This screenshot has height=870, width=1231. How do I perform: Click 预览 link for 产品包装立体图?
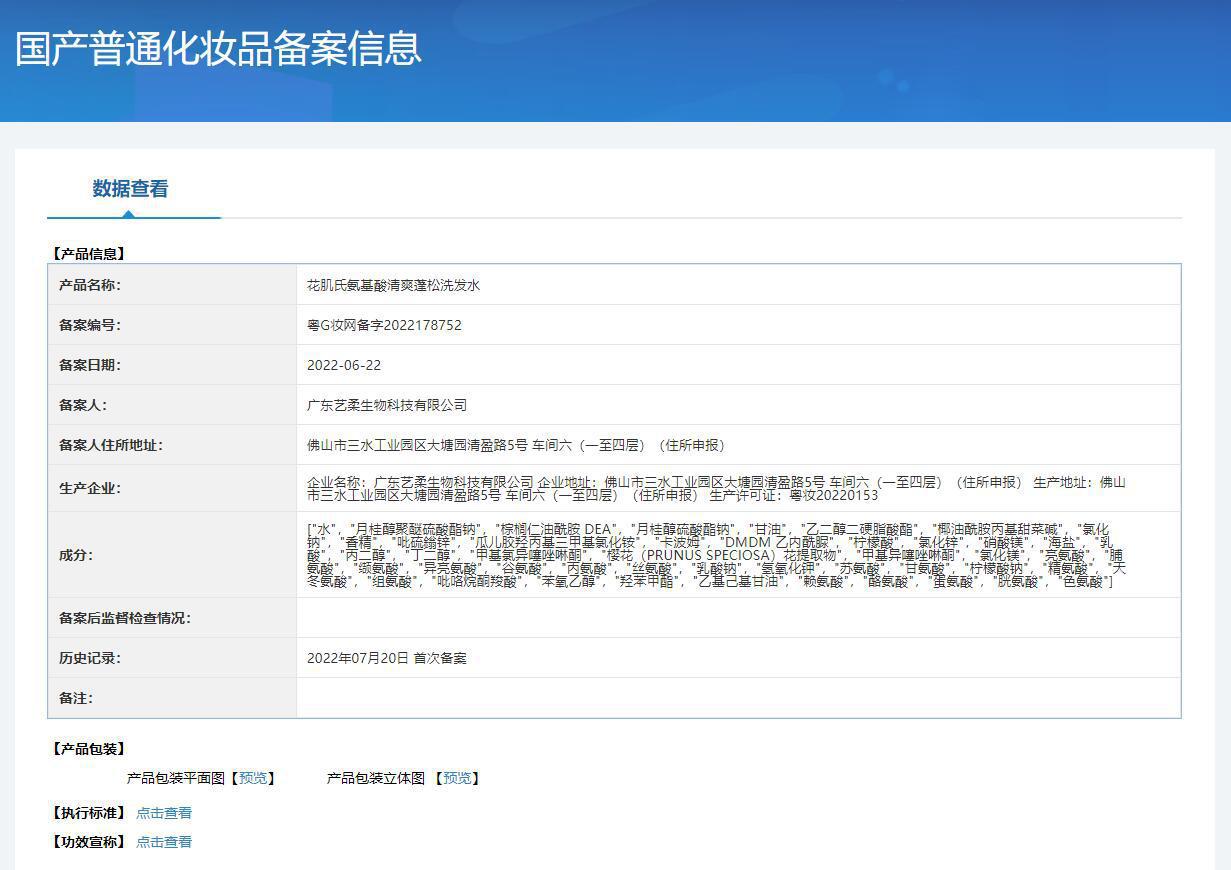click(457, 778)
